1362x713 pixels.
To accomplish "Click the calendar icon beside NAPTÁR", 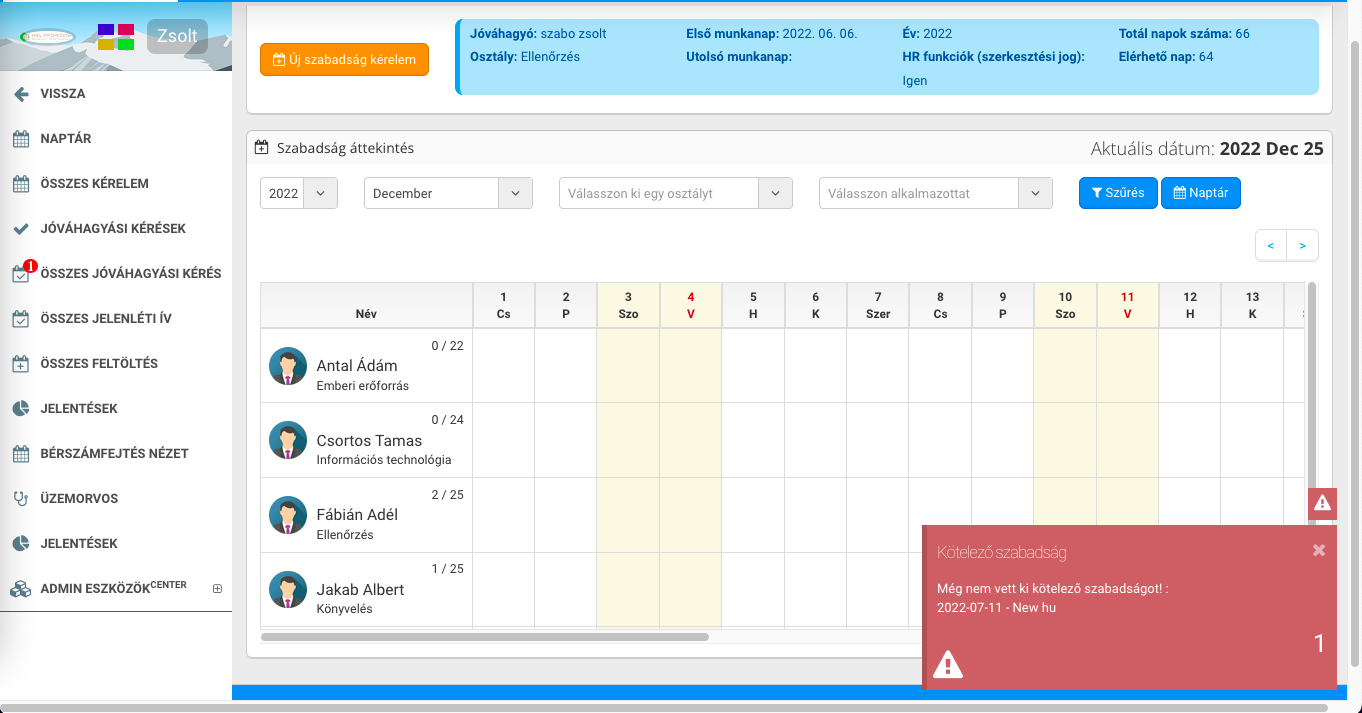I will [20, 139].
